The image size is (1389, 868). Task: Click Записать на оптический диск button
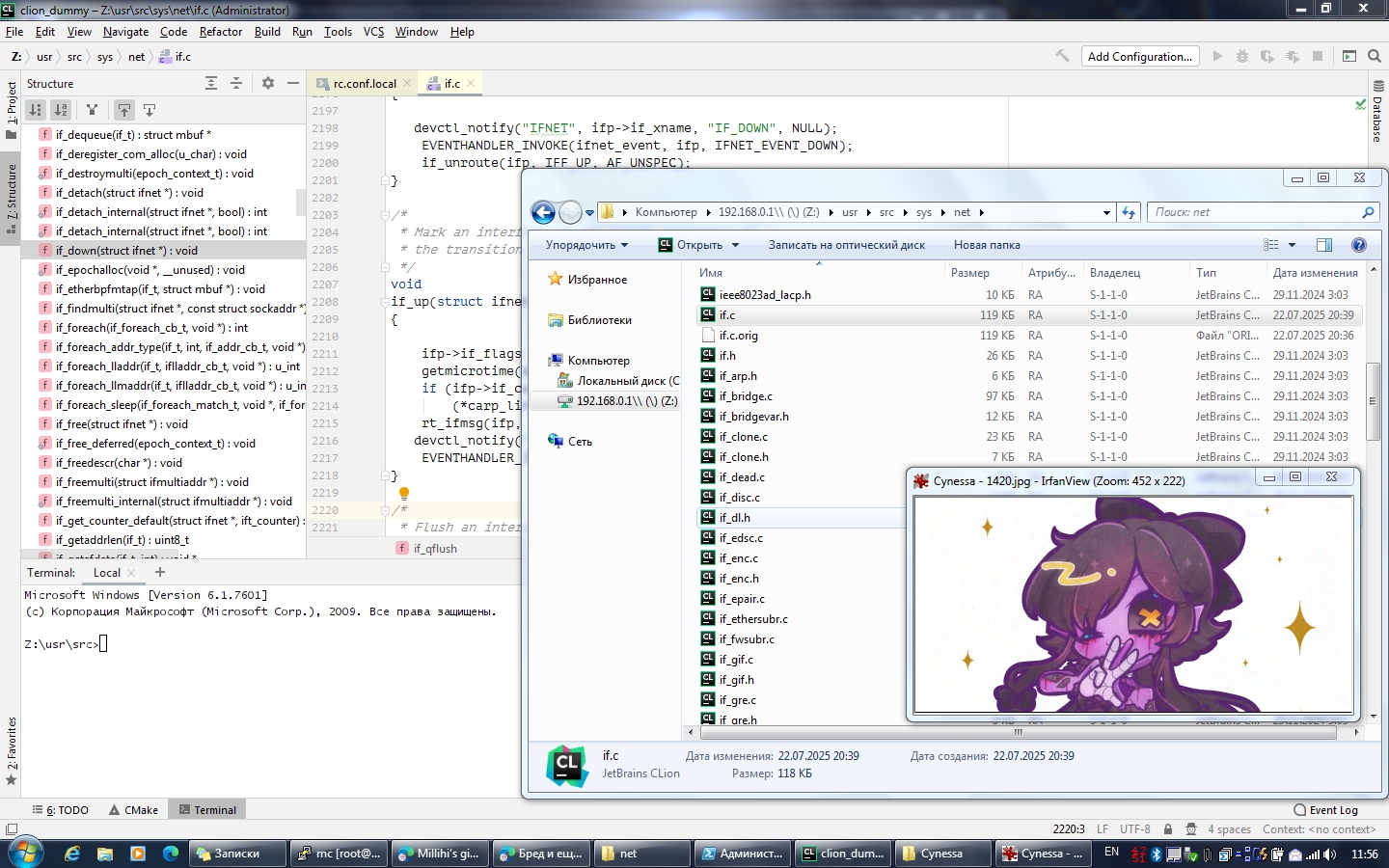(x=847, y=245)
